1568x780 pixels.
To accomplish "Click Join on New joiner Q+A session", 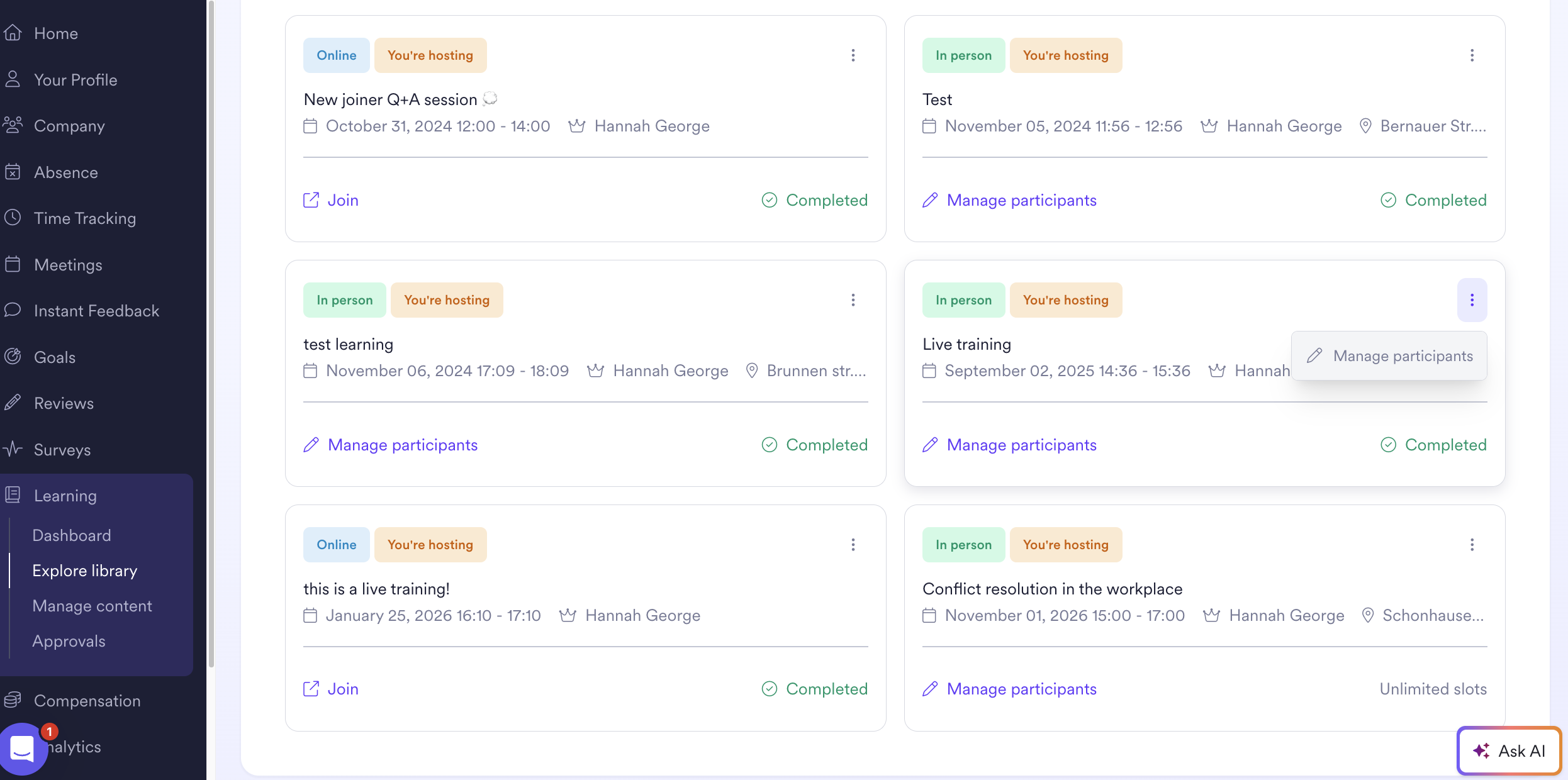I will click(x=331, y=200).
